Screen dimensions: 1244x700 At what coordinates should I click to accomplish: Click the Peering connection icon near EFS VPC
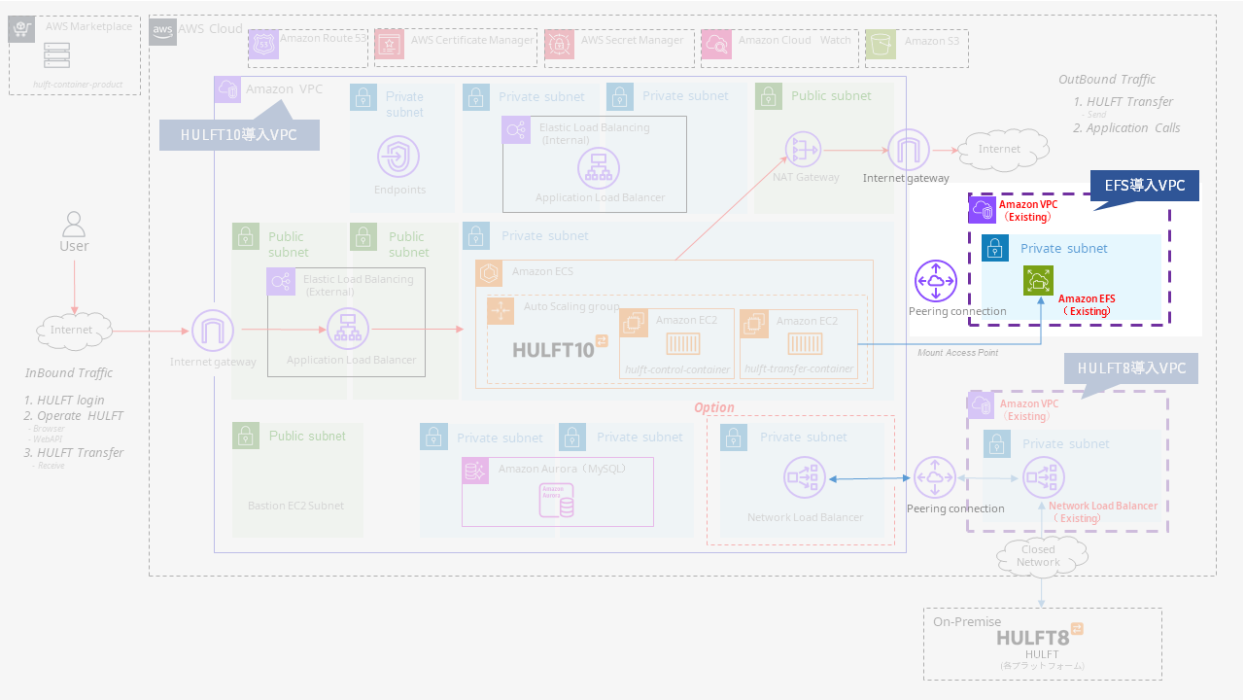[x=936, y=281]
